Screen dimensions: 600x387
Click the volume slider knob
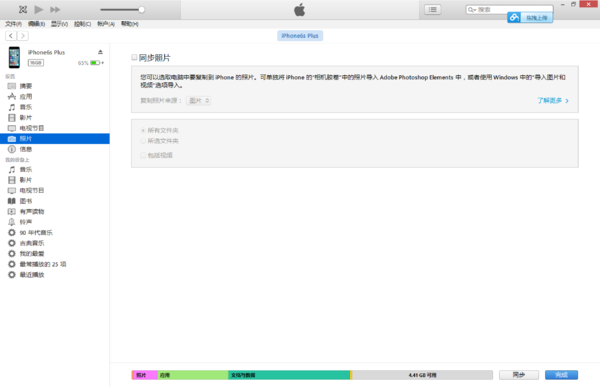pos(142,10)
